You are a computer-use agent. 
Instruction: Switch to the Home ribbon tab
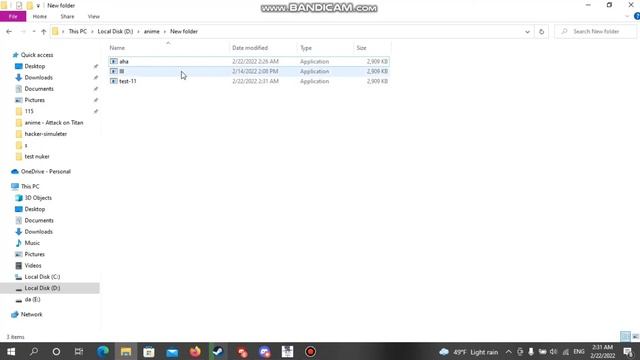pyautogui.click(x=40, y=16)
